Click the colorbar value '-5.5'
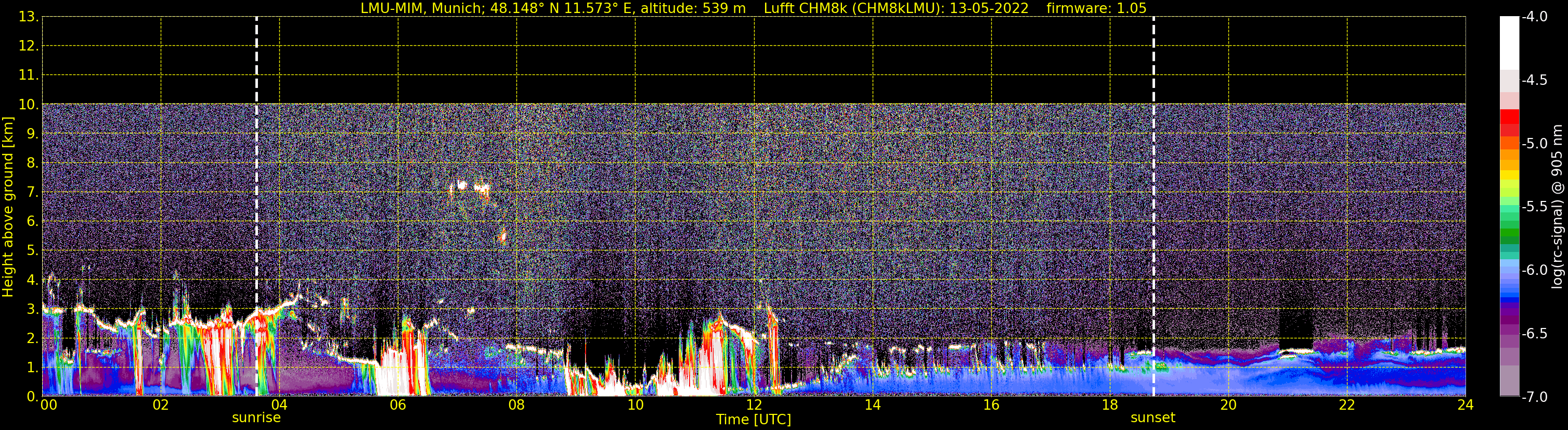This screenshot has height=430, width=1568. (x=1535, y=207)
